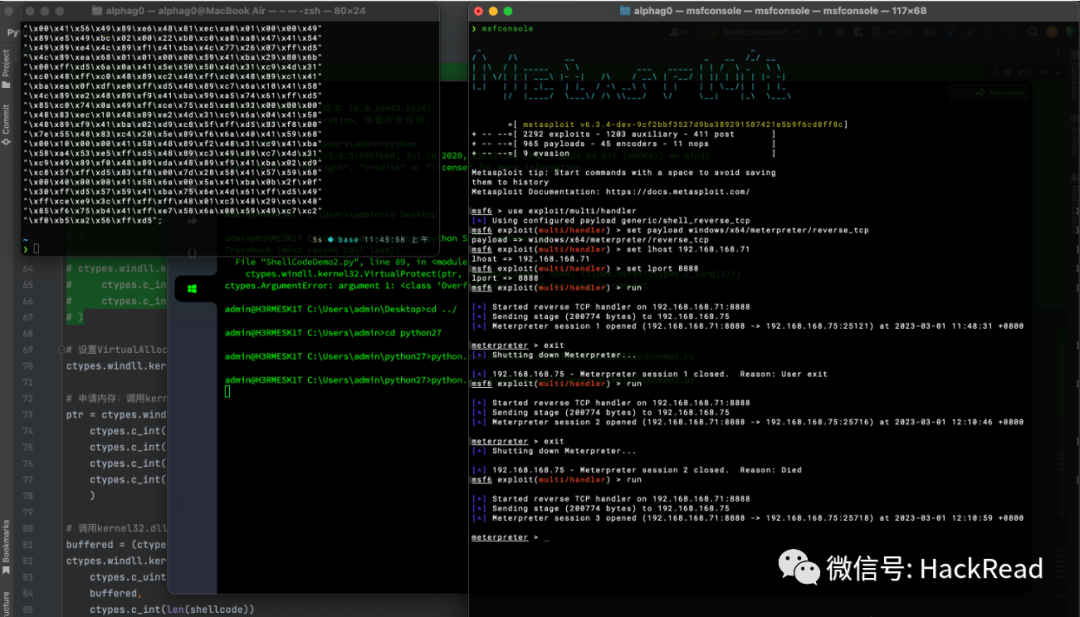Image resolution: width=1080 pixels, height=617 pixels.
Task: Click folder icon in msfconsole title bar
Action: point(625,11)
